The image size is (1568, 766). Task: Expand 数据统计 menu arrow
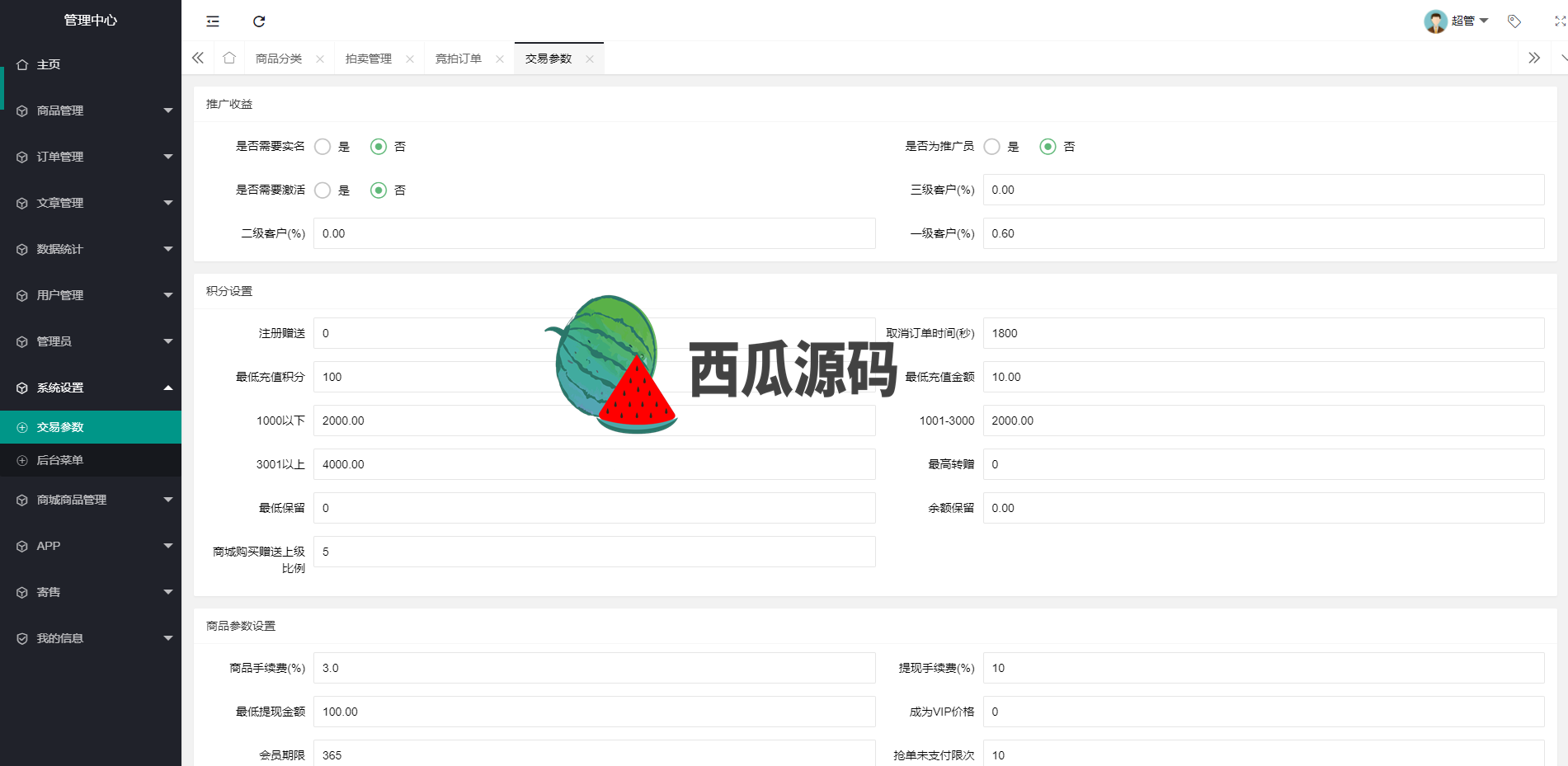pos(168,249)
